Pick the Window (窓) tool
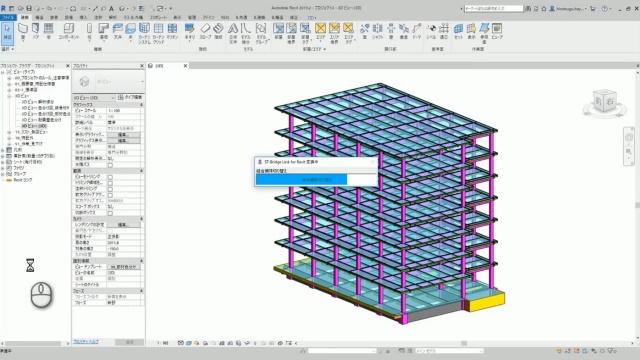This screenshot has width=640, height=360. click(49, 31)
